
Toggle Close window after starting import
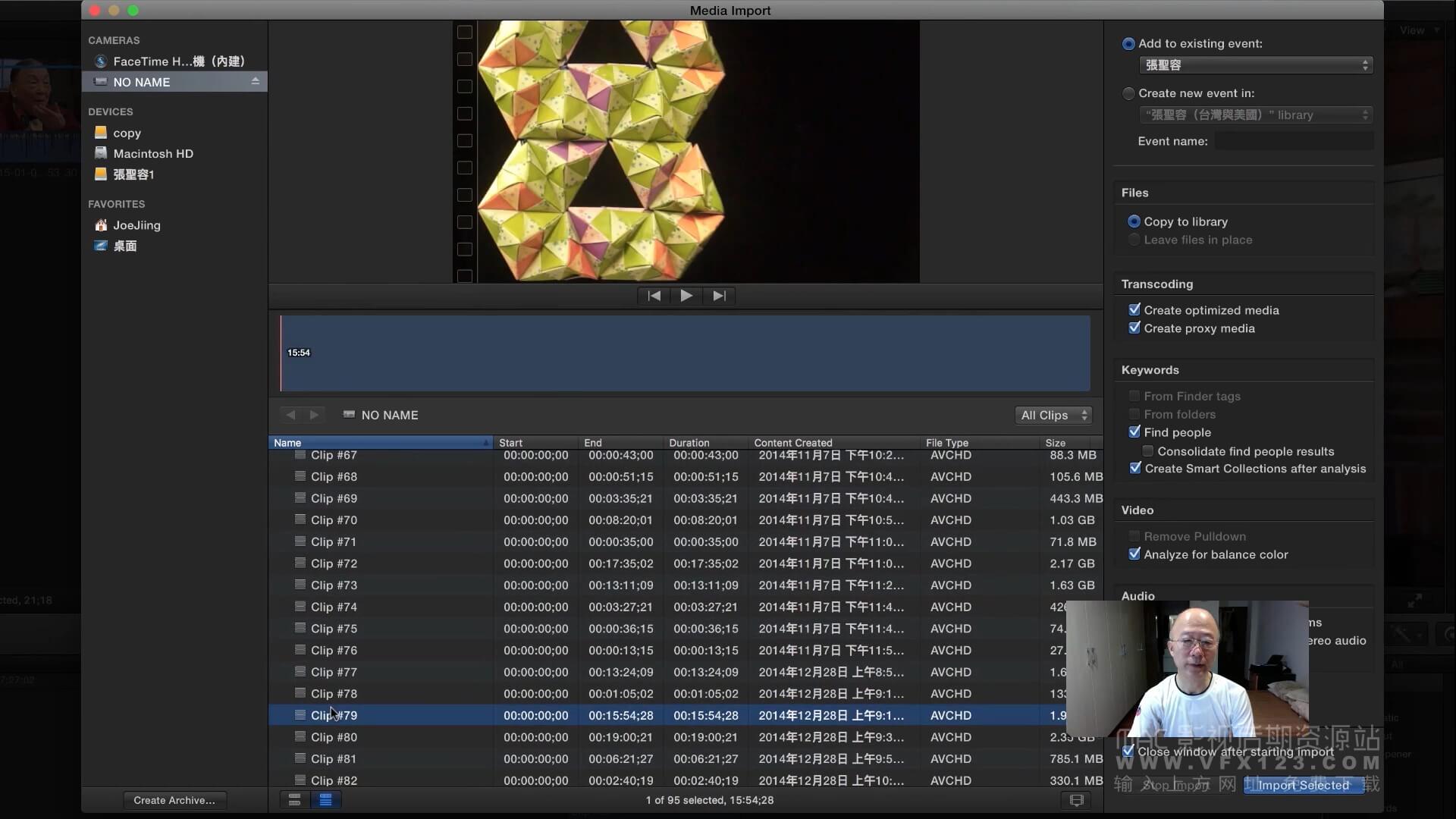(1128, 751)
